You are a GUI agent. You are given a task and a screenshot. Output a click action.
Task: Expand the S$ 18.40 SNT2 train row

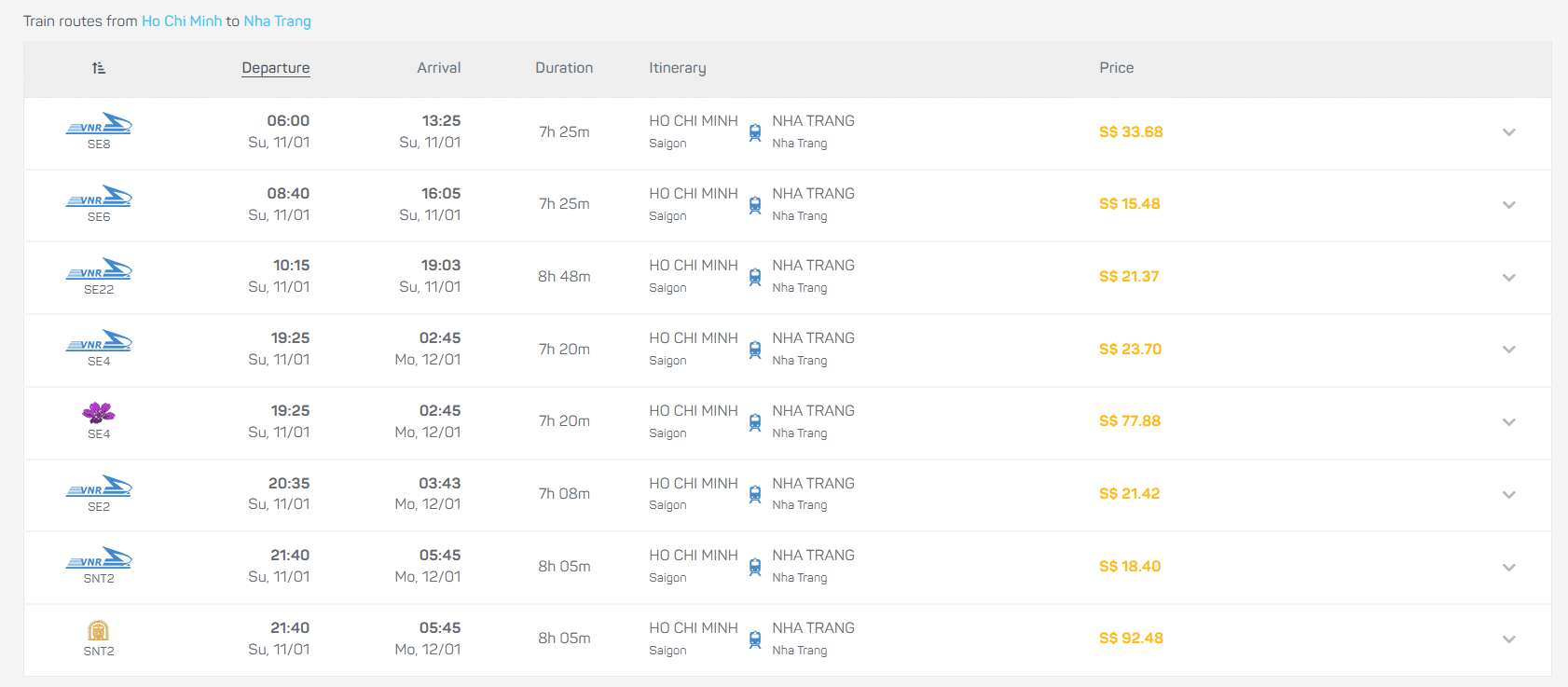click(x=1508, y=567)
